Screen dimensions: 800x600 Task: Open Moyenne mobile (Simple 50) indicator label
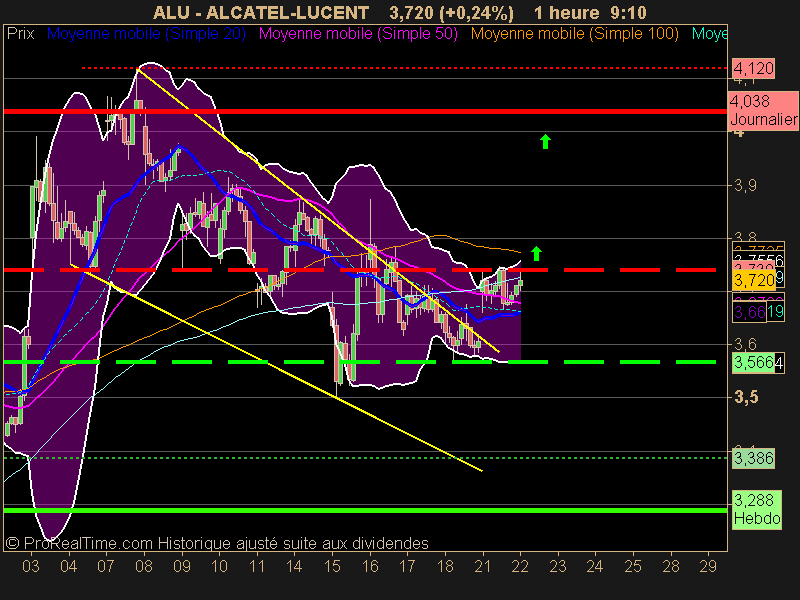click(x=358, y=34)
